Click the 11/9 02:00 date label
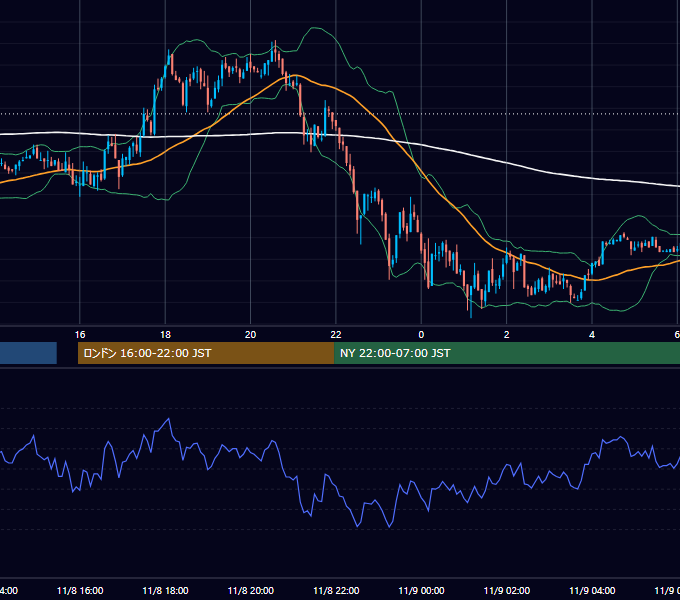The height and width of the screenshot is (600, 680). click(507, 591)
